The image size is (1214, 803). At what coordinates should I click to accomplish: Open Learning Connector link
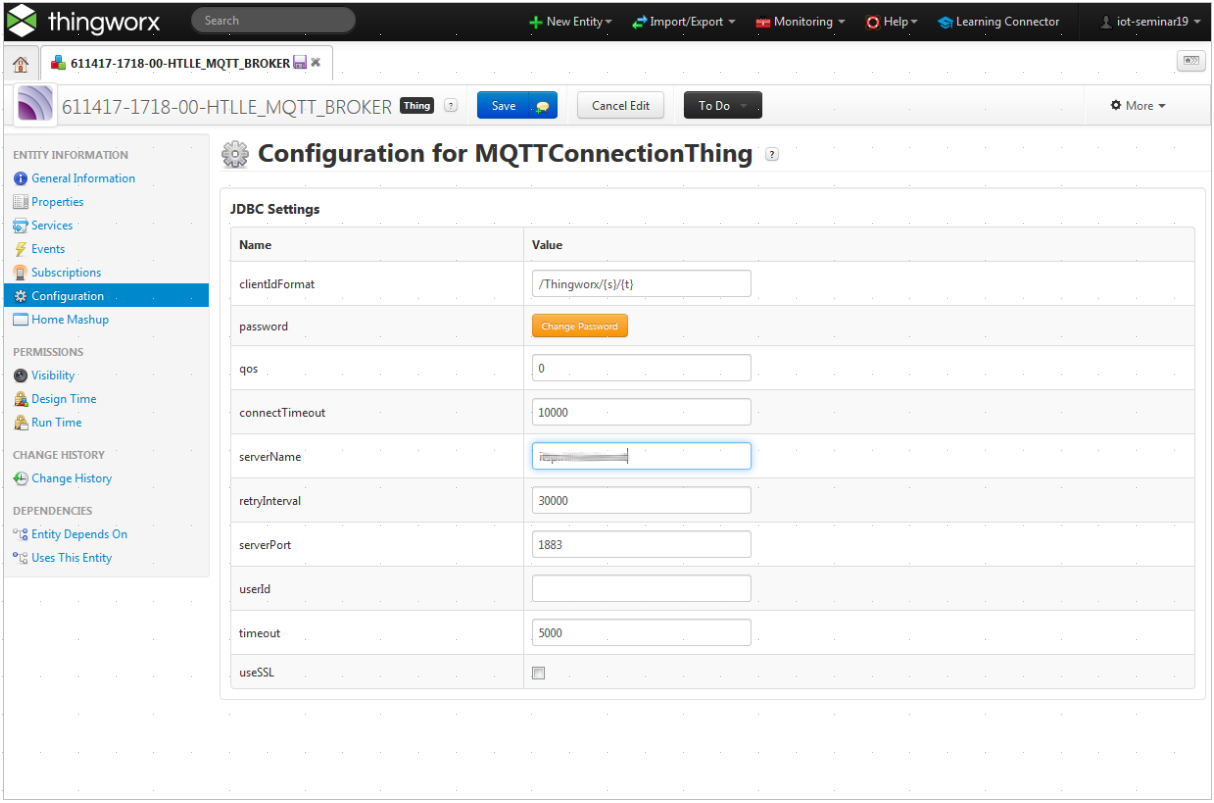tap(1007, 22)
